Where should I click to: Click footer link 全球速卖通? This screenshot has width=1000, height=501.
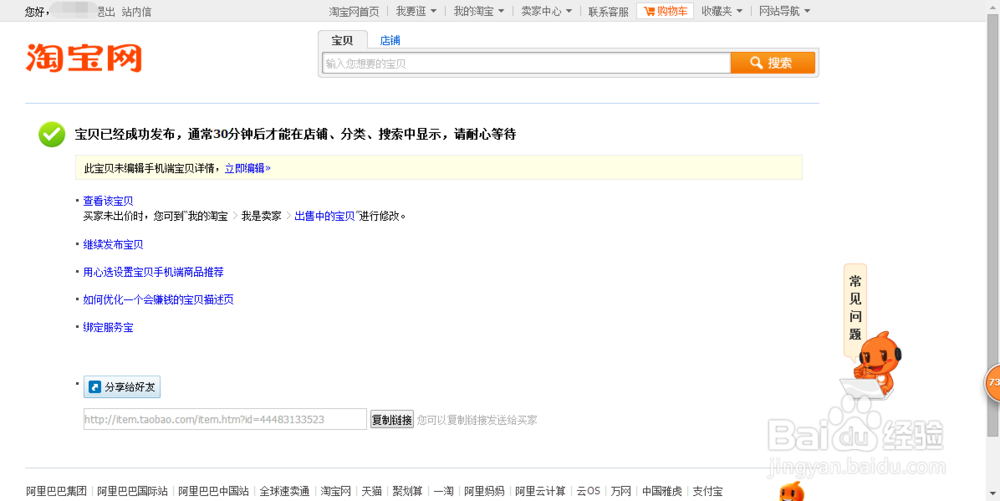point(284,491)
